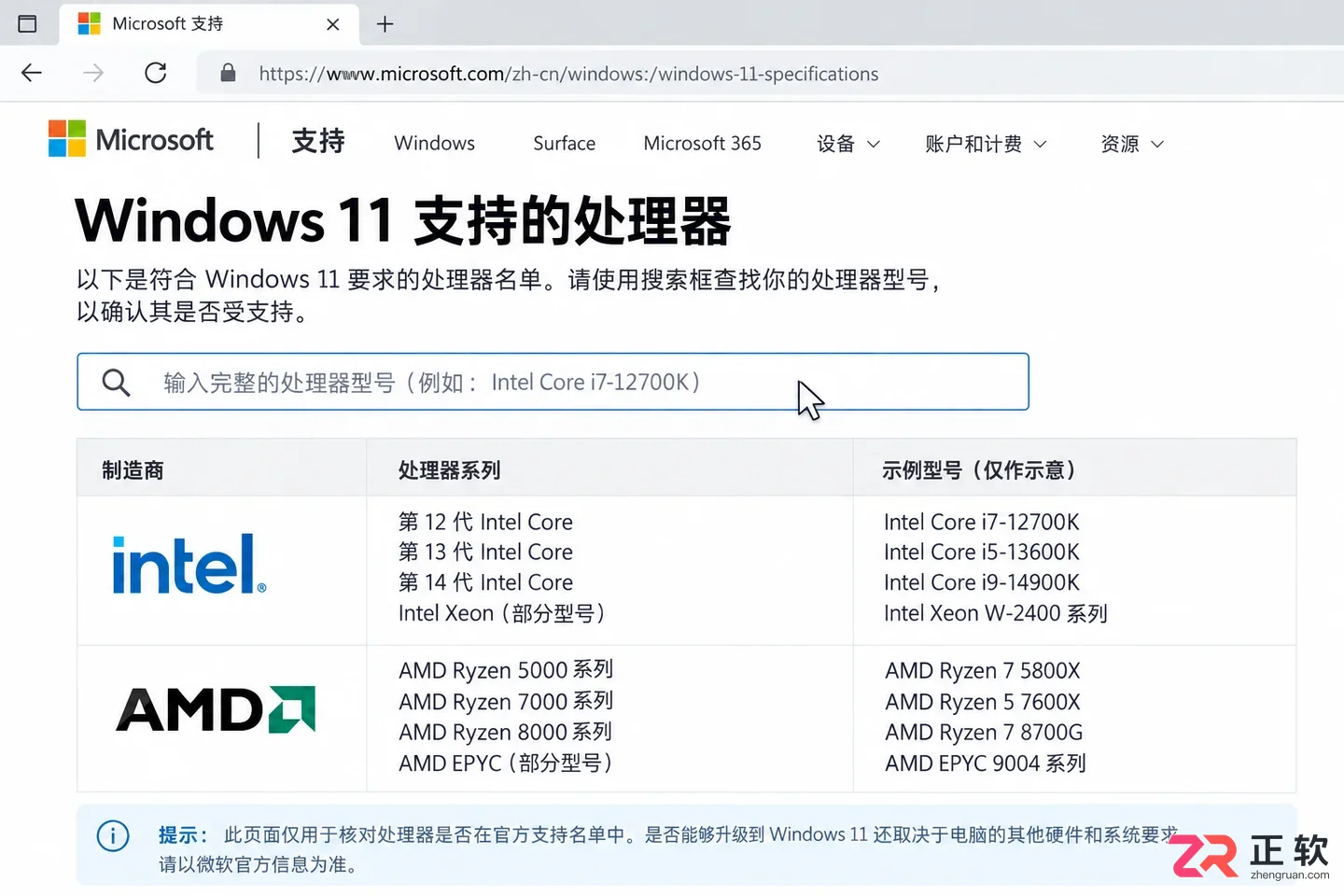Open the Windows navigation item
1344x896 pixels.
(x=434, y=144)
